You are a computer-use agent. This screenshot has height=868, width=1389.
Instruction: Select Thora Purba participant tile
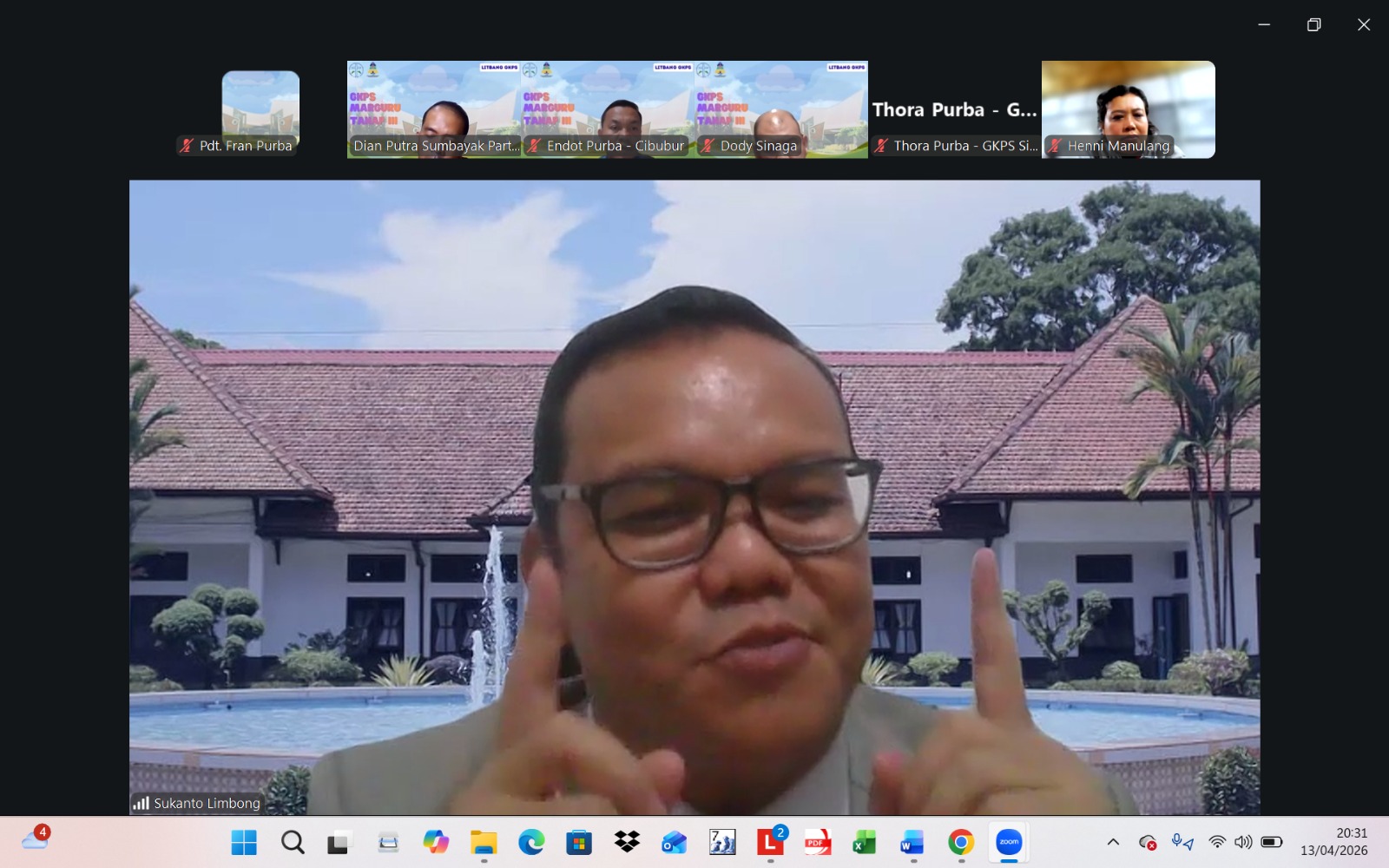click(955, 109)
